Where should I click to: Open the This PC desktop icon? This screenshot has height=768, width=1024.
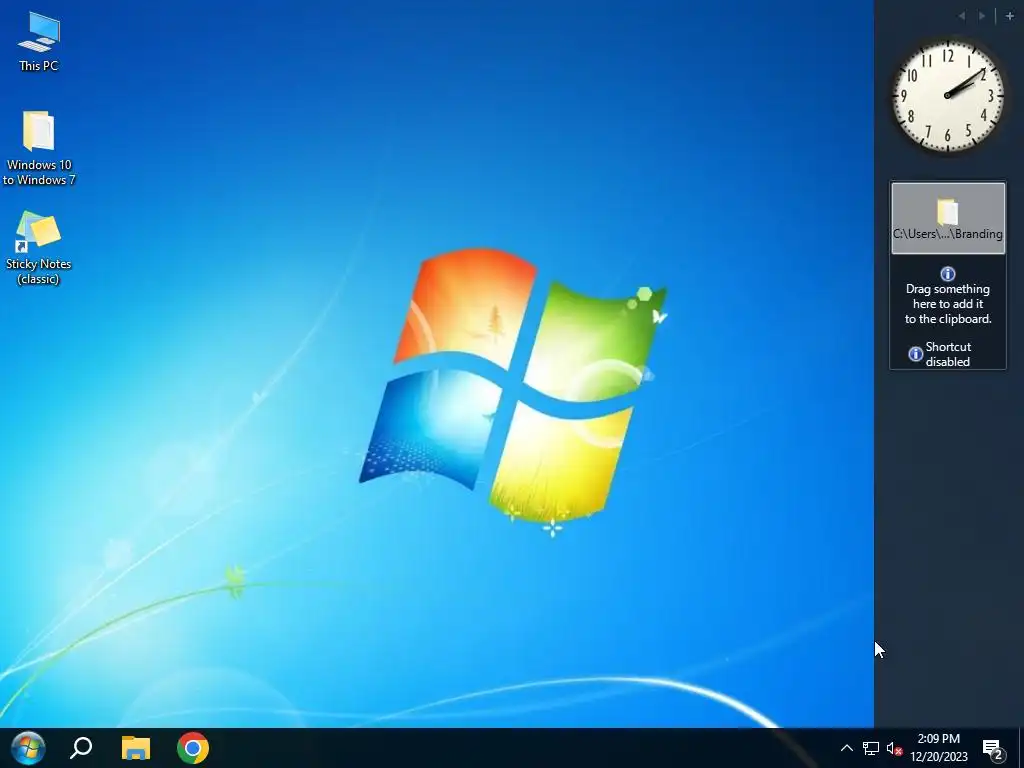(x=39, y=42)
